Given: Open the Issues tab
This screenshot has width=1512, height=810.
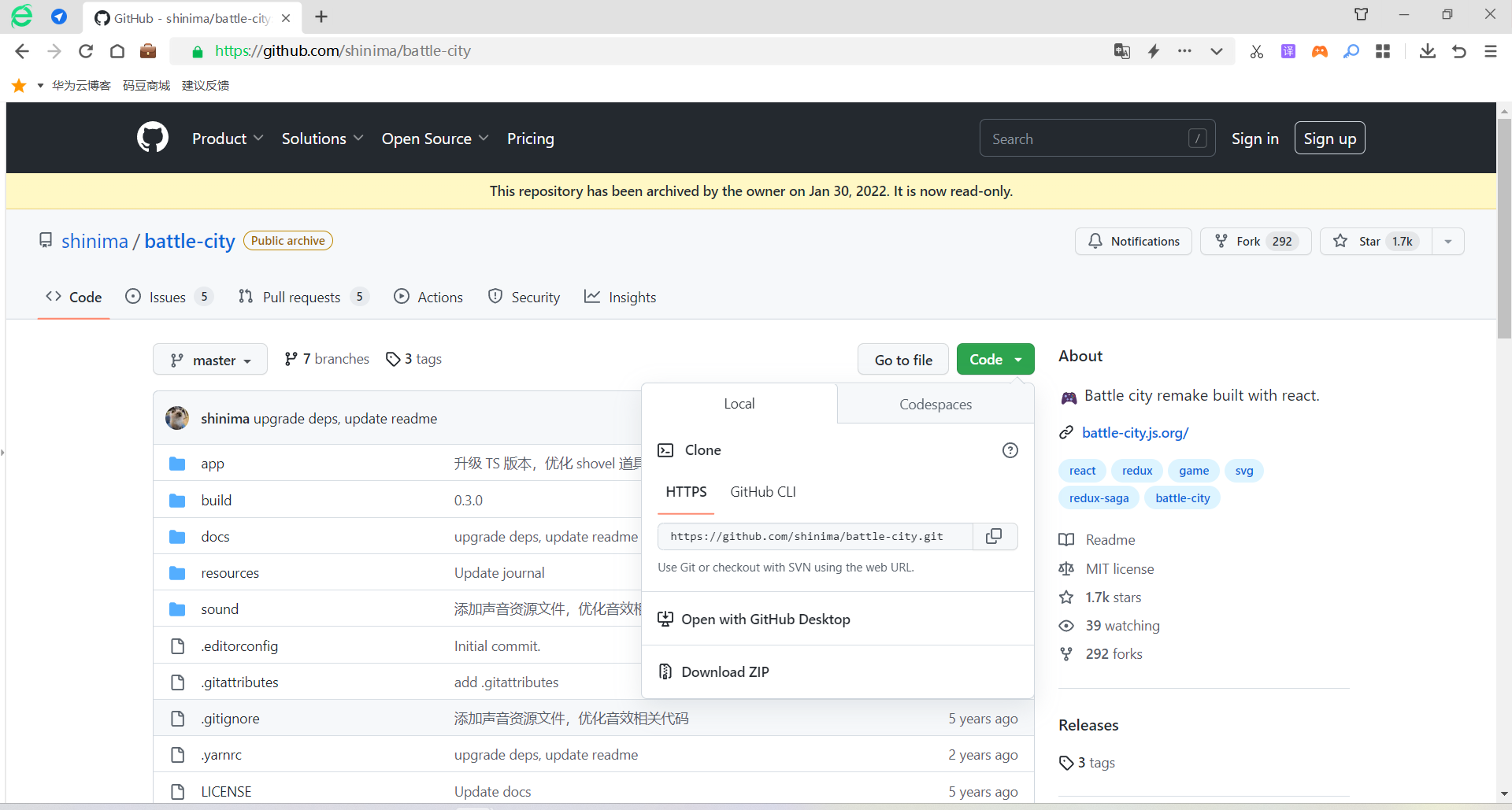Looking at the screenshot, I should point(169,297).
